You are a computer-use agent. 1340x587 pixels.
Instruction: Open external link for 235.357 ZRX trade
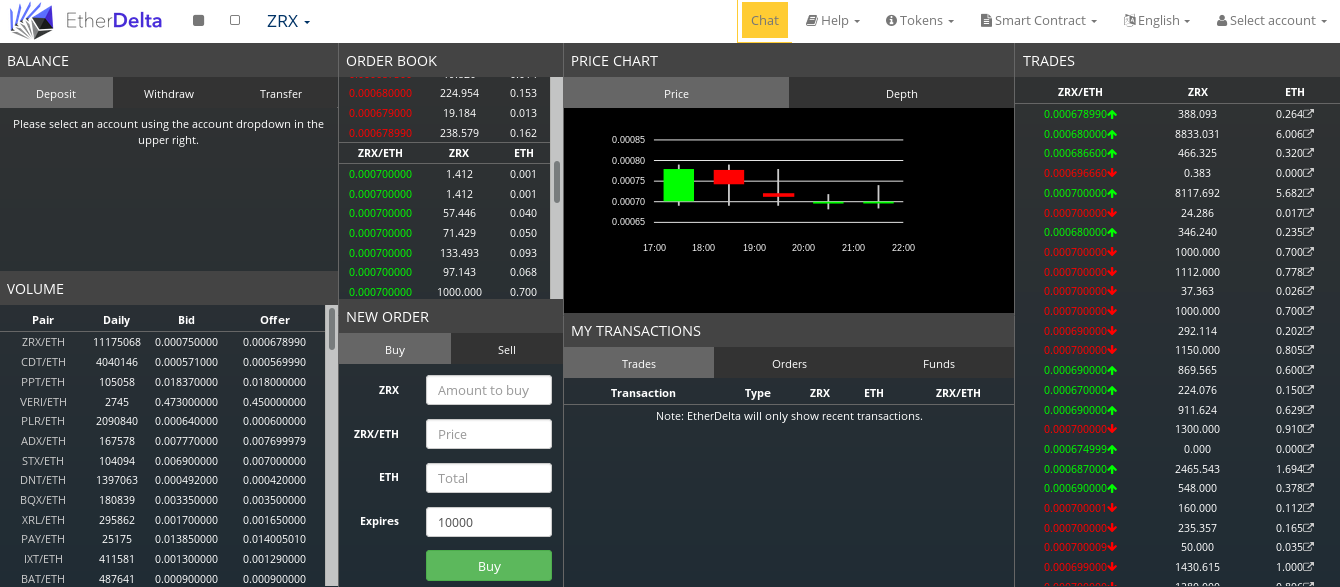(1309, 528)
